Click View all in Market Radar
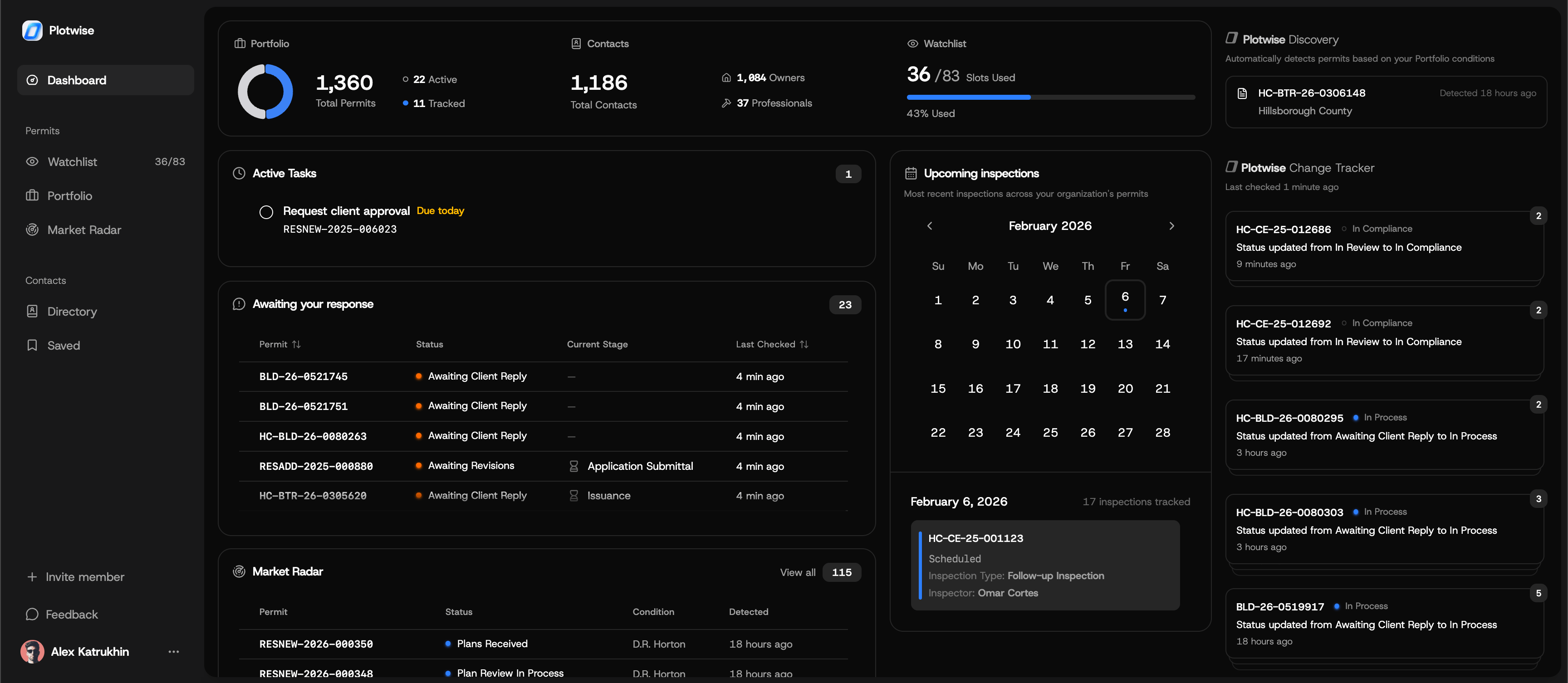Image resolution: width=1568 pixels, height=683 pixels. pos(798,572)
